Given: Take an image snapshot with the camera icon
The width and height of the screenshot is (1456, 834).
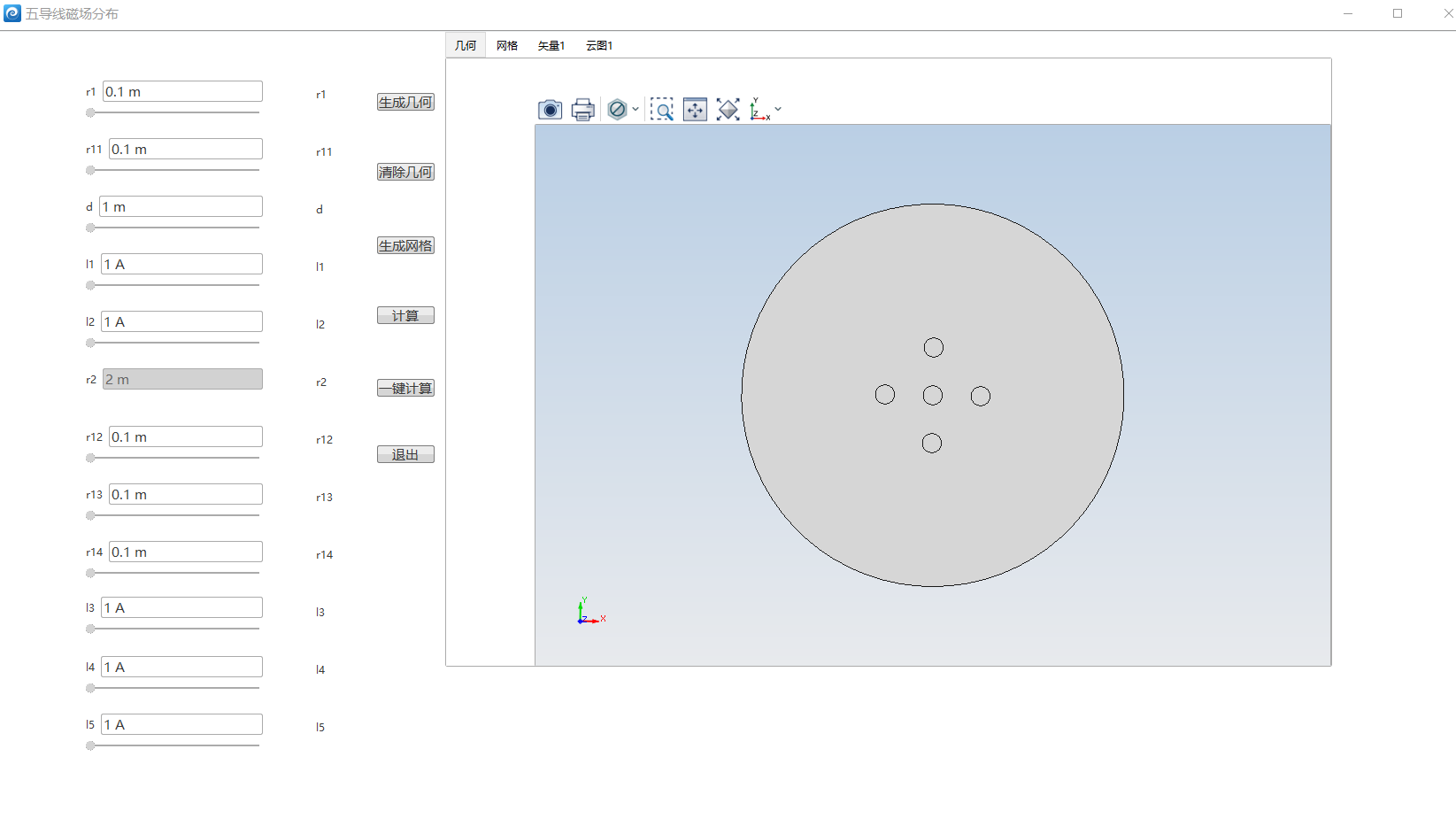Looking at the screenshot, I should coord(550,110).
